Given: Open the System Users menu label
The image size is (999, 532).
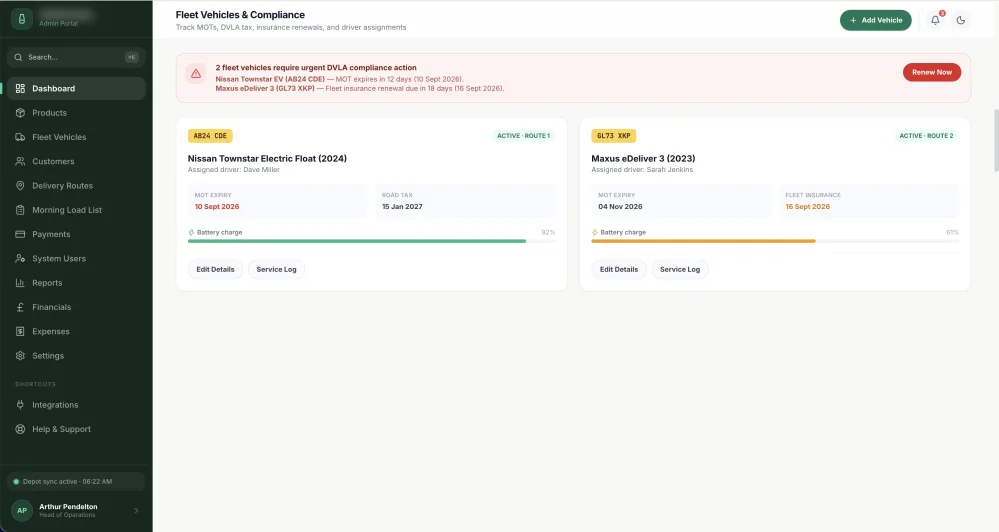Looking at the screenshot, I should point(59,258).
